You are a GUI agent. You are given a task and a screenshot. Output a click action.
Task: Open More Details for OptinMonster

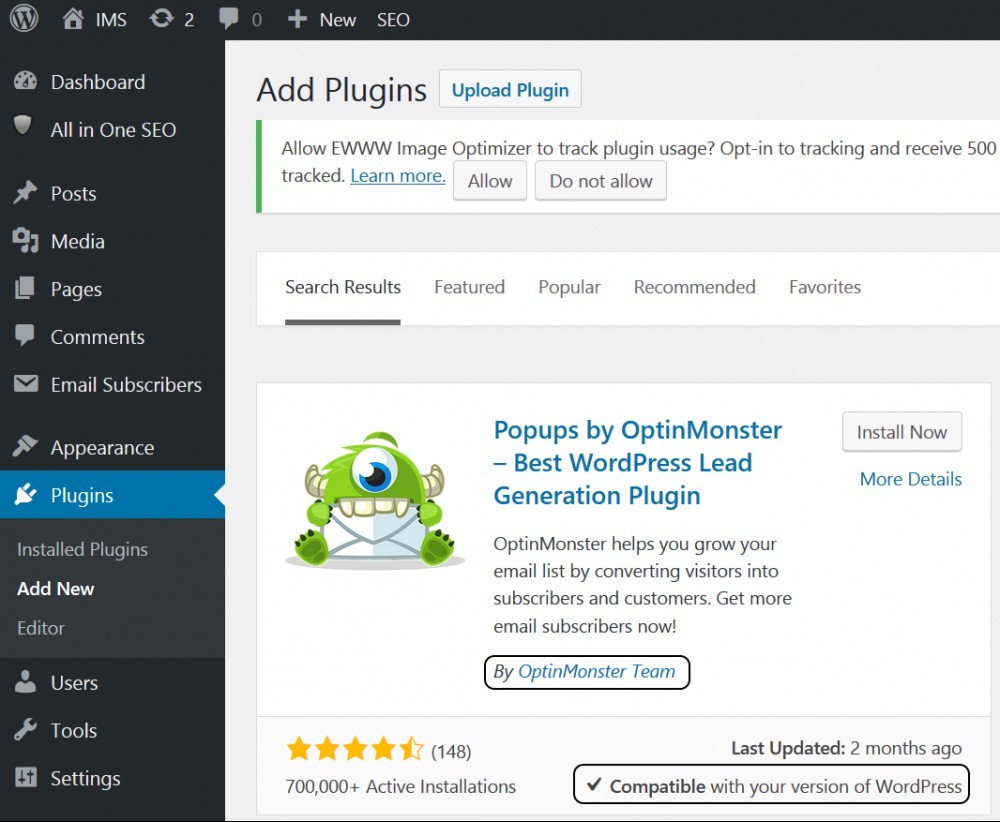tap(911, 479)
